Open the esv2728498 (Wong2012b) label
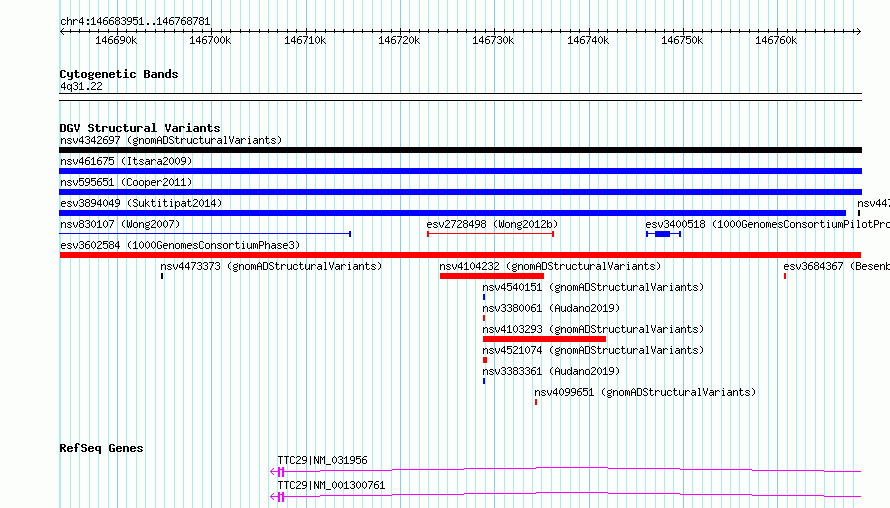Image resolution: width=890 pixels, height=508 pixels. [x=492, y=224]
